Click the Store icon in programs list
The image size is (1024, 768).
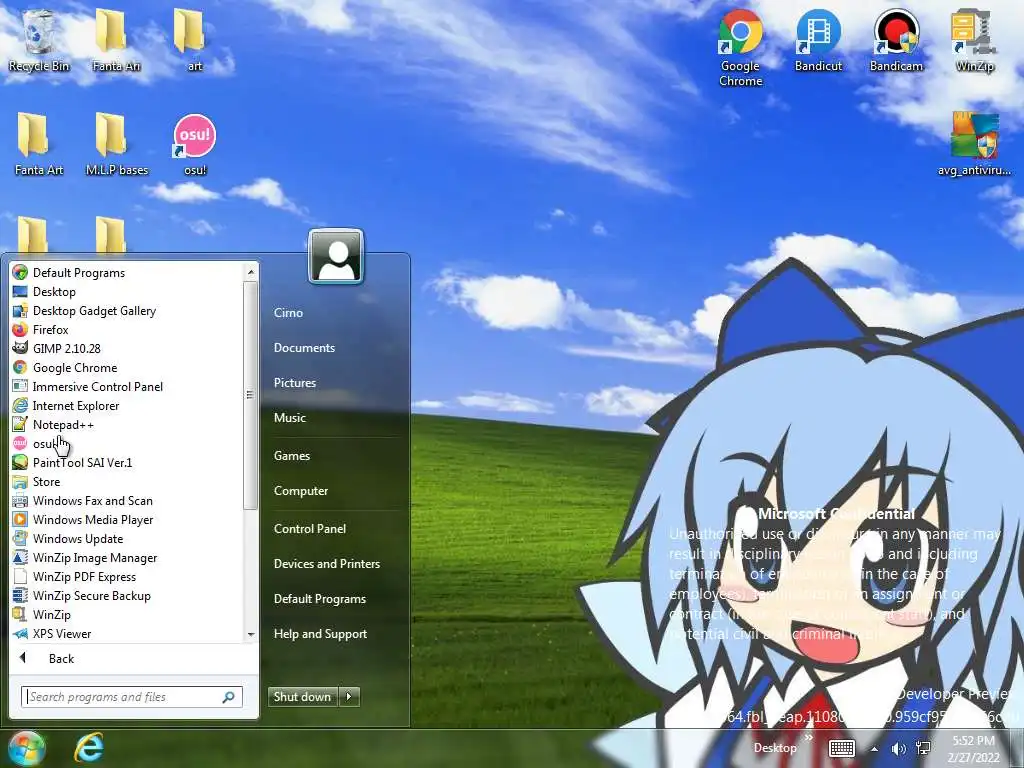pyautogui.click(x=20, y=481)
